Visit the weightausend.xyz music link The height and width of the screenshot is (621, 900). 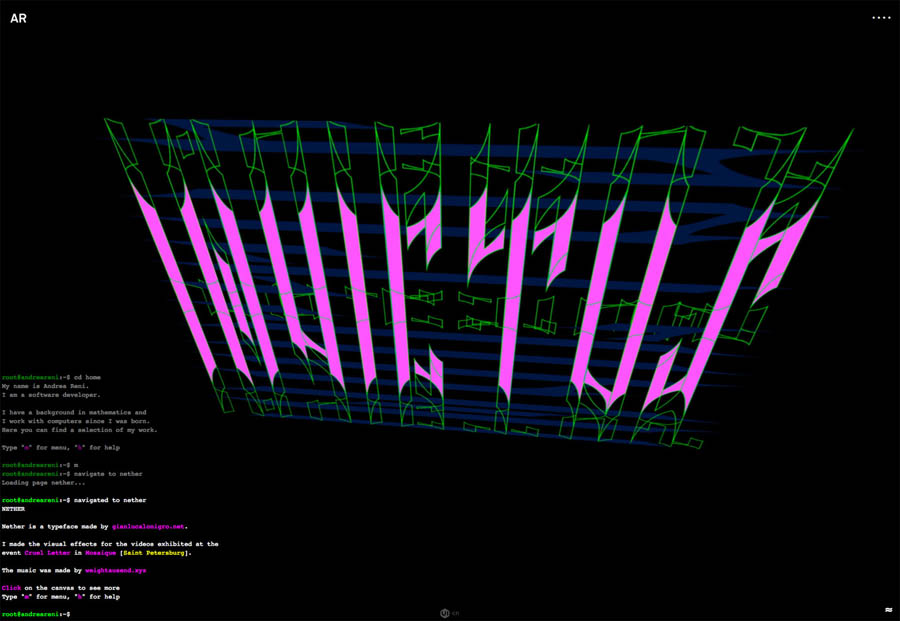[x=116, y=570]
